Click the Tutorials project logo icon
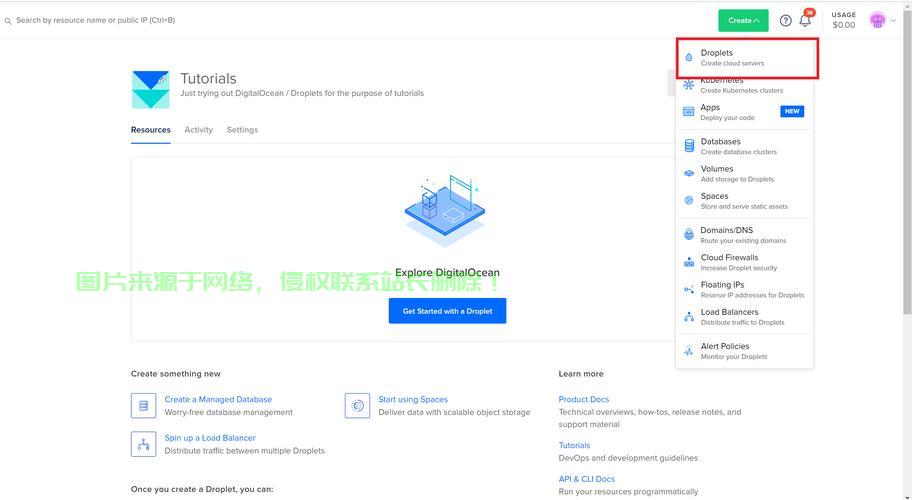The image size is (912, 500). click(151, 90)
